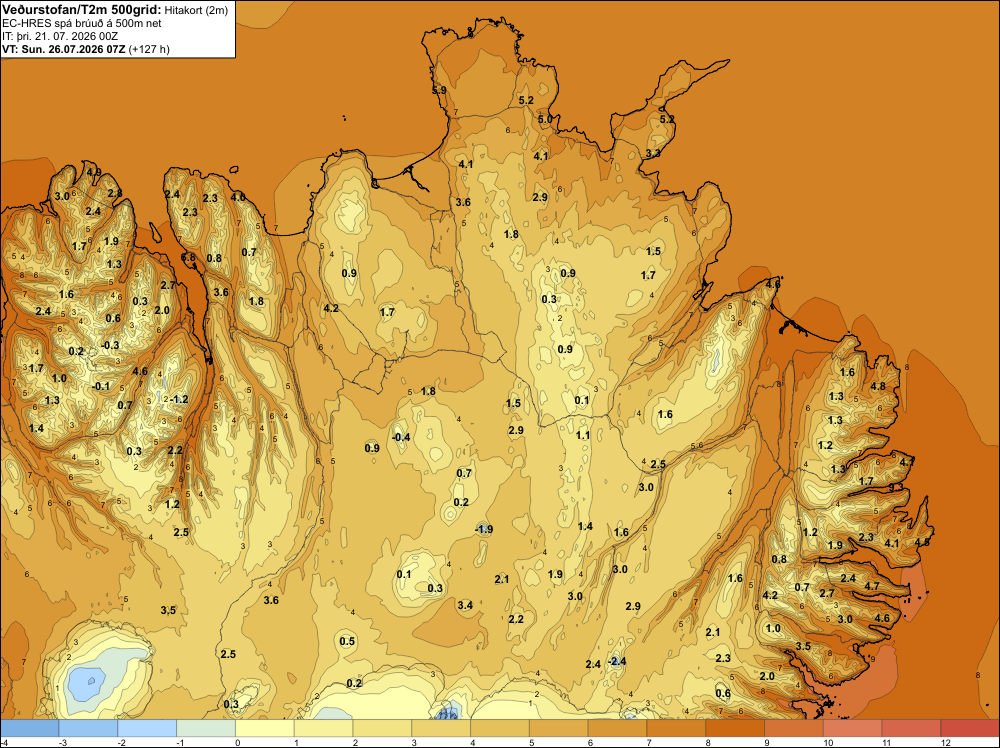This screenshot has height=748, width=1000.
Task: Pick the legend colour between 6 and 7
Action: (x=617, y=728)
